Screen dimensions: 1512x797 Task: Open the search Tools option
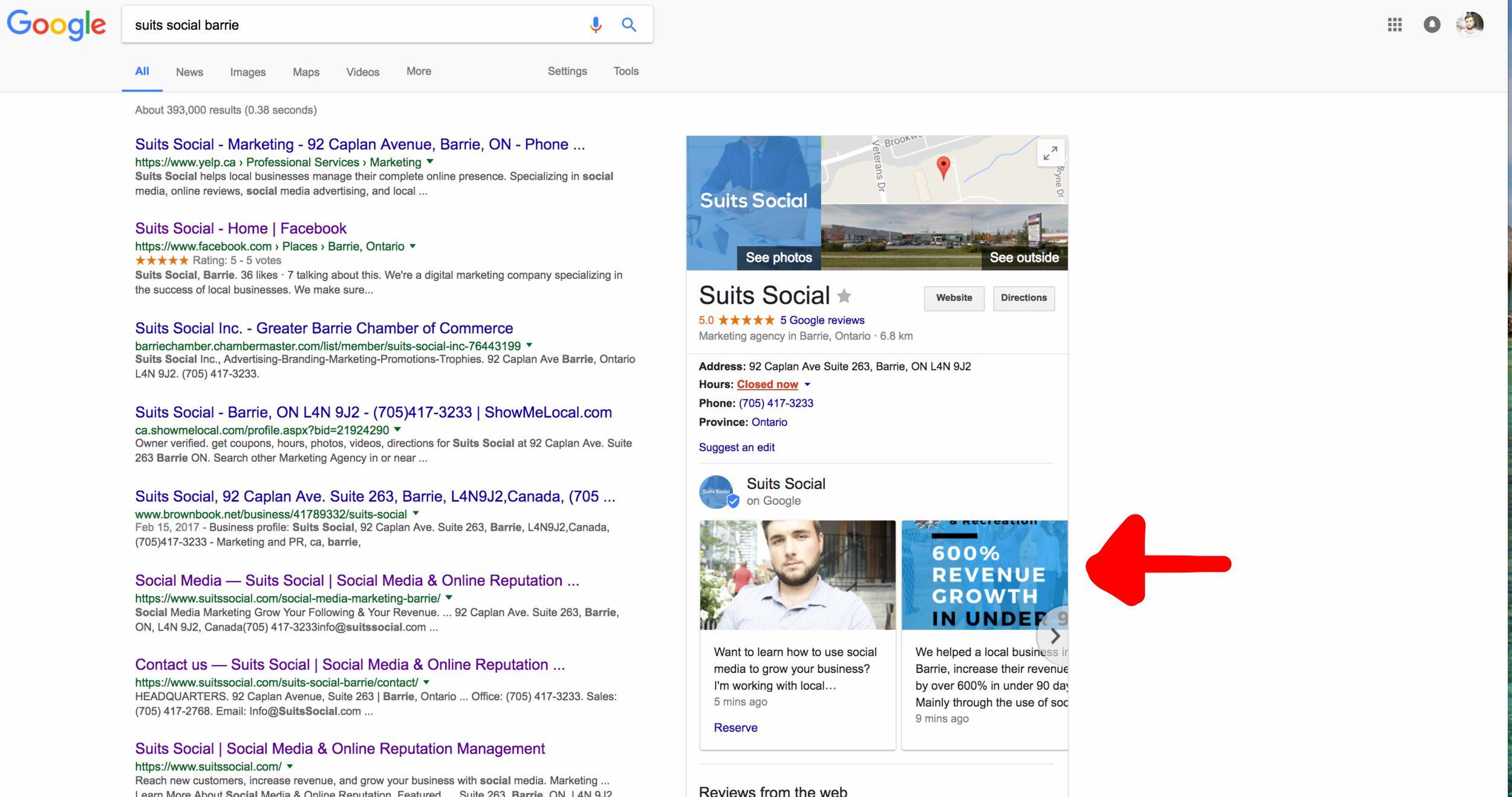click(626, 71)
